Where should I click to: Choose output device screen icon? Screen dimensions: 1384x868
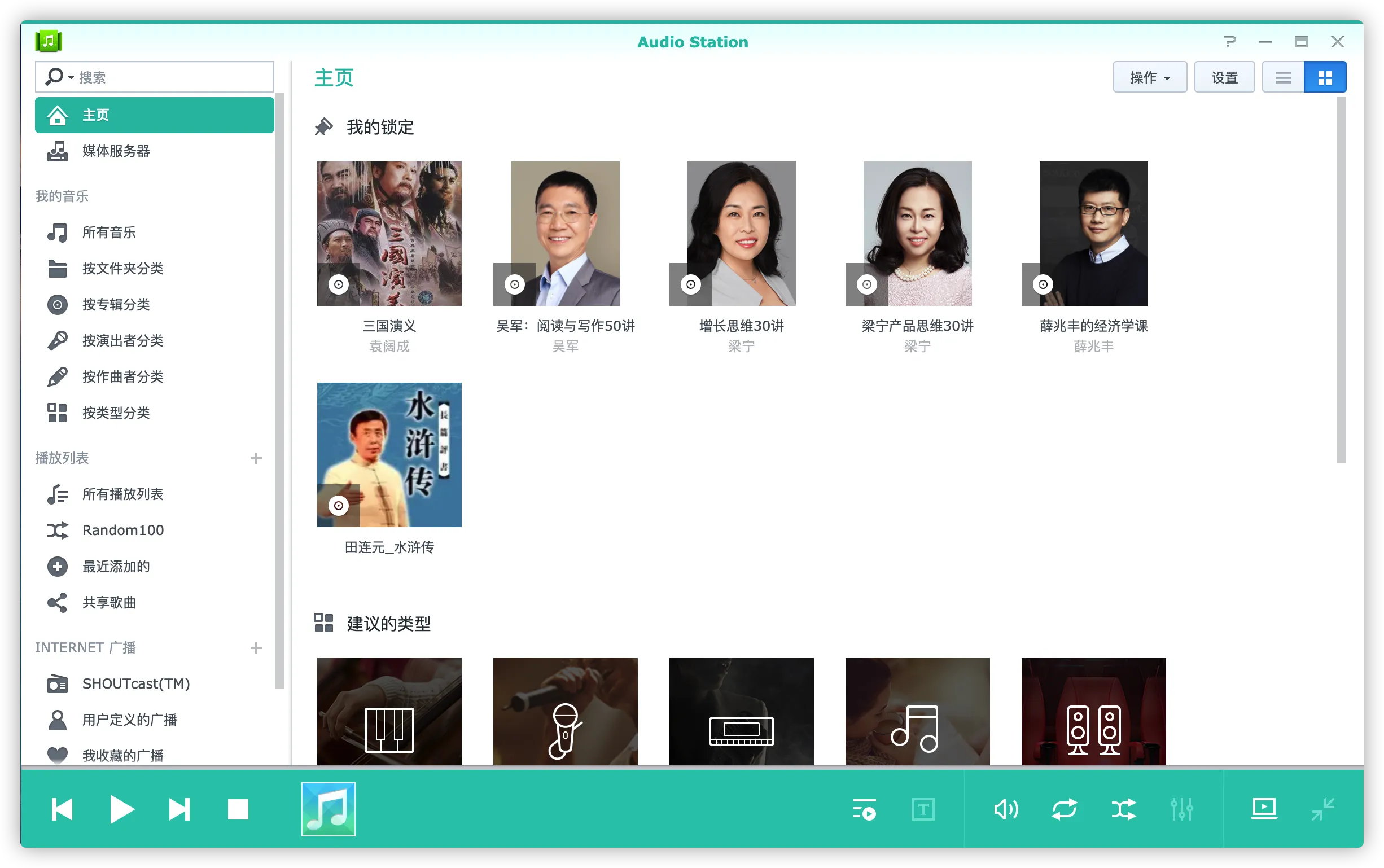coord(1264,809)
